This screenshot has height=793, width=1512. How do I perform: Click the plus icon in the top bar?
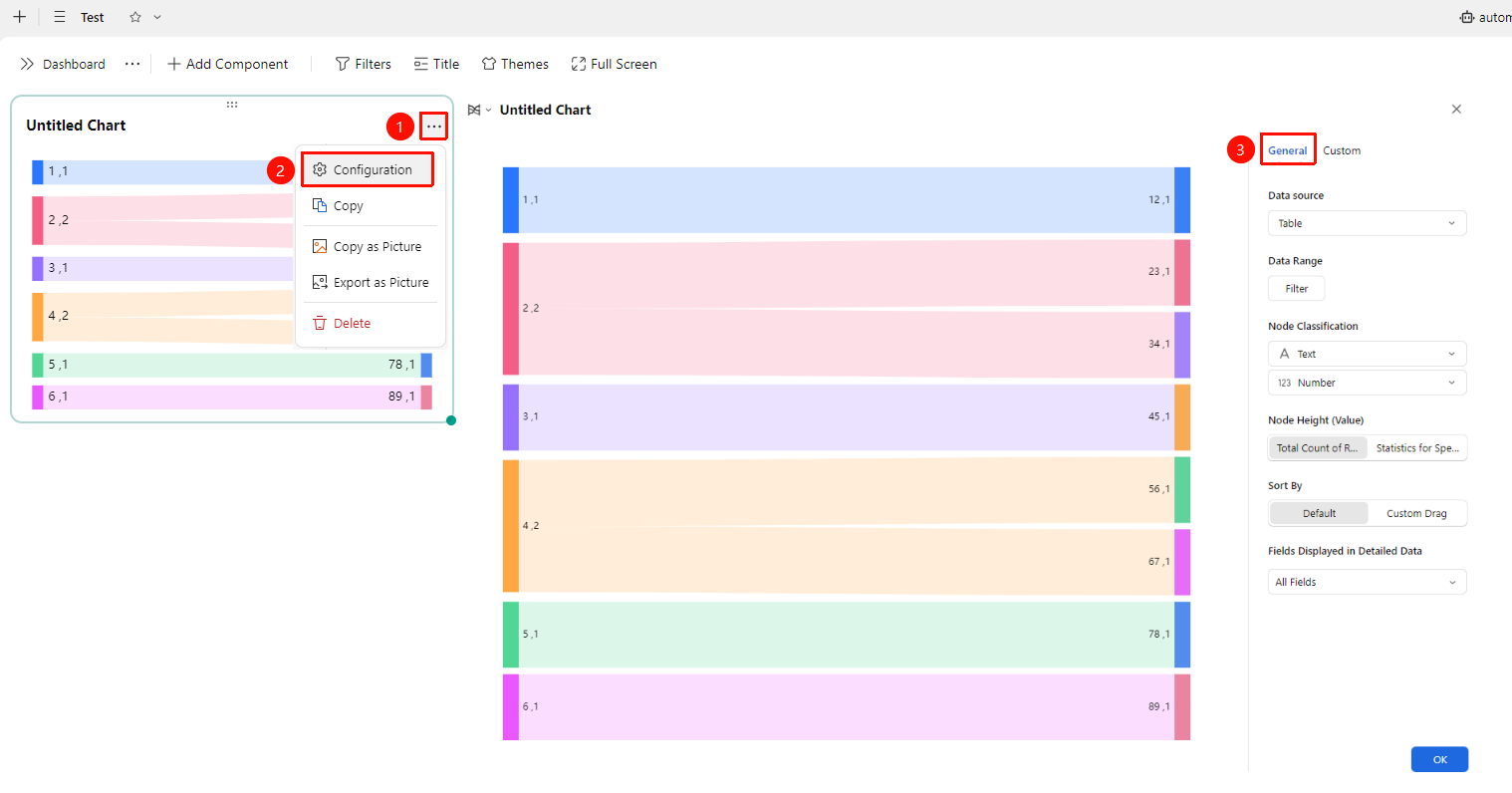[19, 17]
